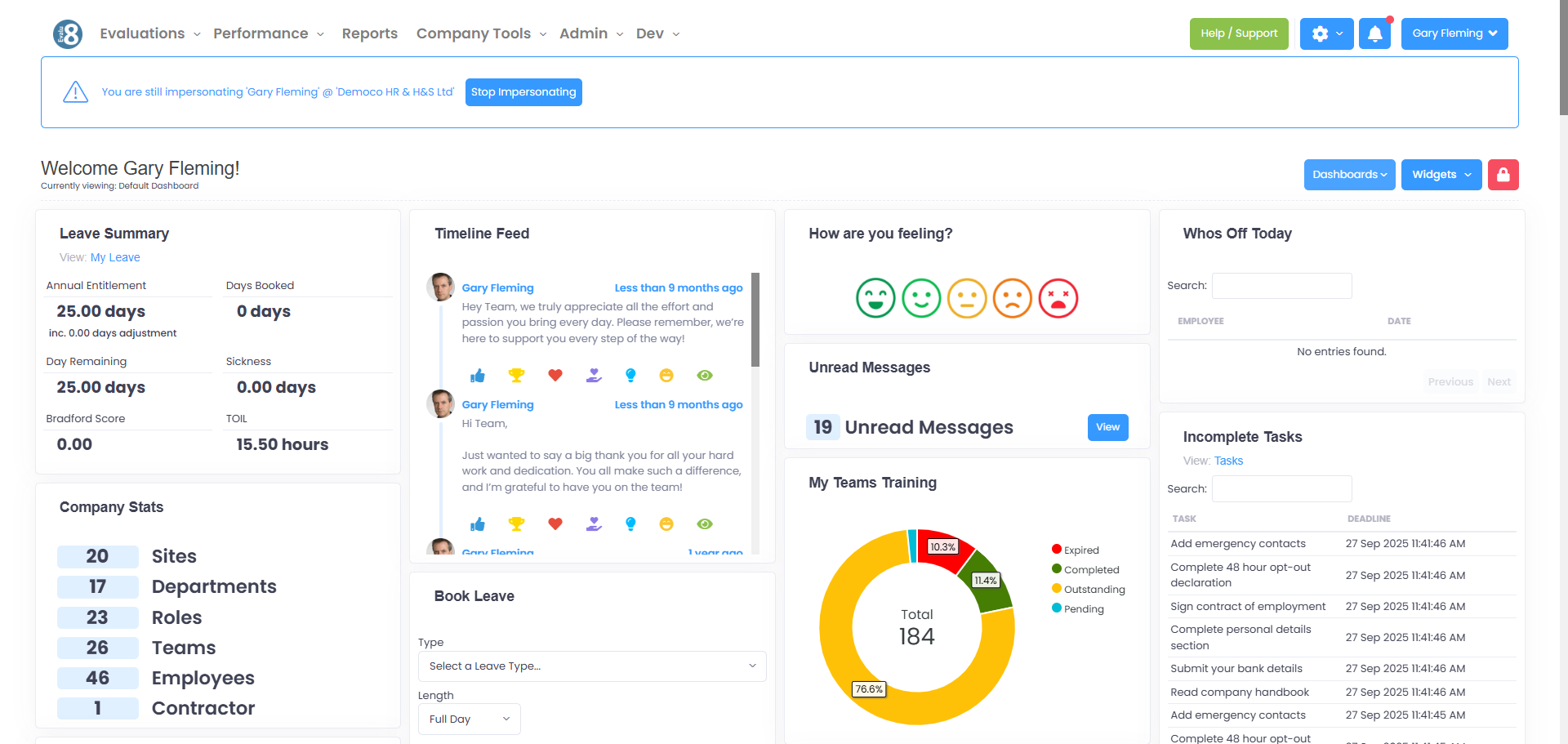Click lightbulb reaction on first timeline post
The height and width of the screenshot is (744, 1568).
click(630, 376)
